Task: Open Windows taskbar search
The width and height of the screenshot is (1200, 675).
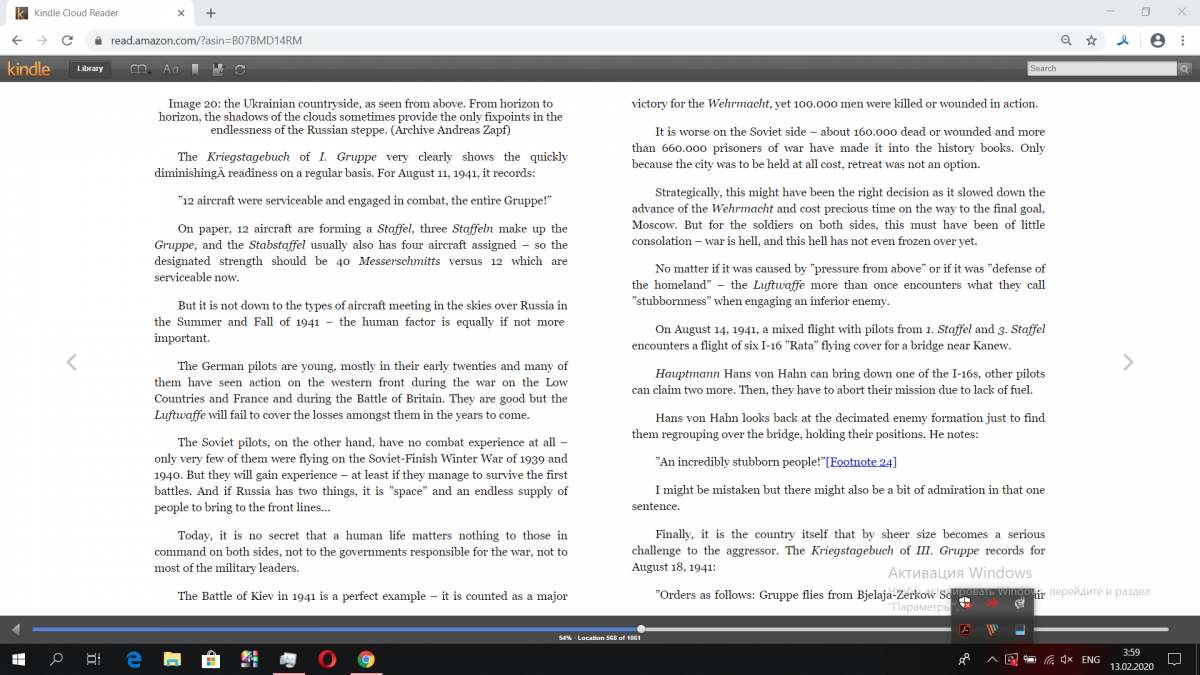Action: [57, 659]
